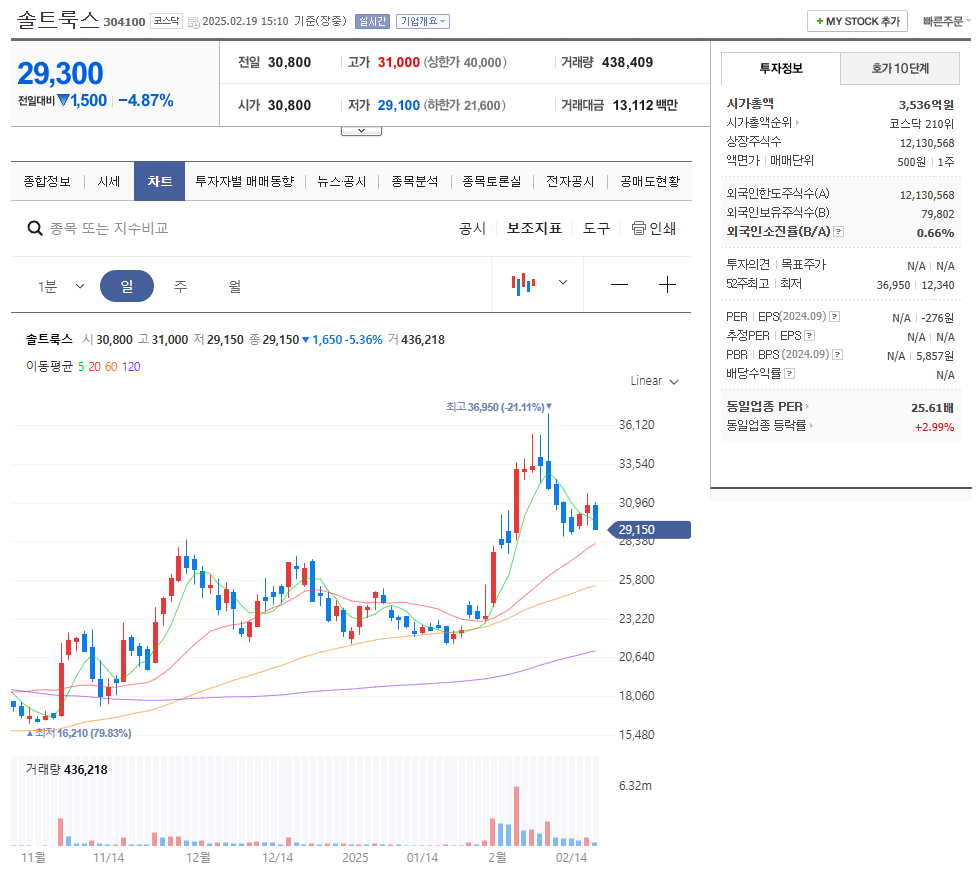Image resolution: width=977 pixels, height=880 pixels.
Task: Open the 1분 timeframe dropdown
Action: tap(55, 284)
